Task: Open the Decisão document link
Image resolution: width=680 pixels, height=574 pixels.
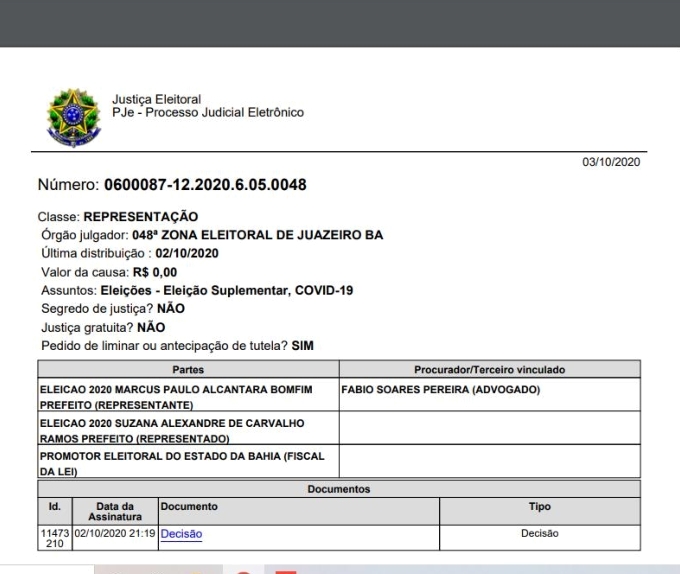Action: (x=181, y=534)
